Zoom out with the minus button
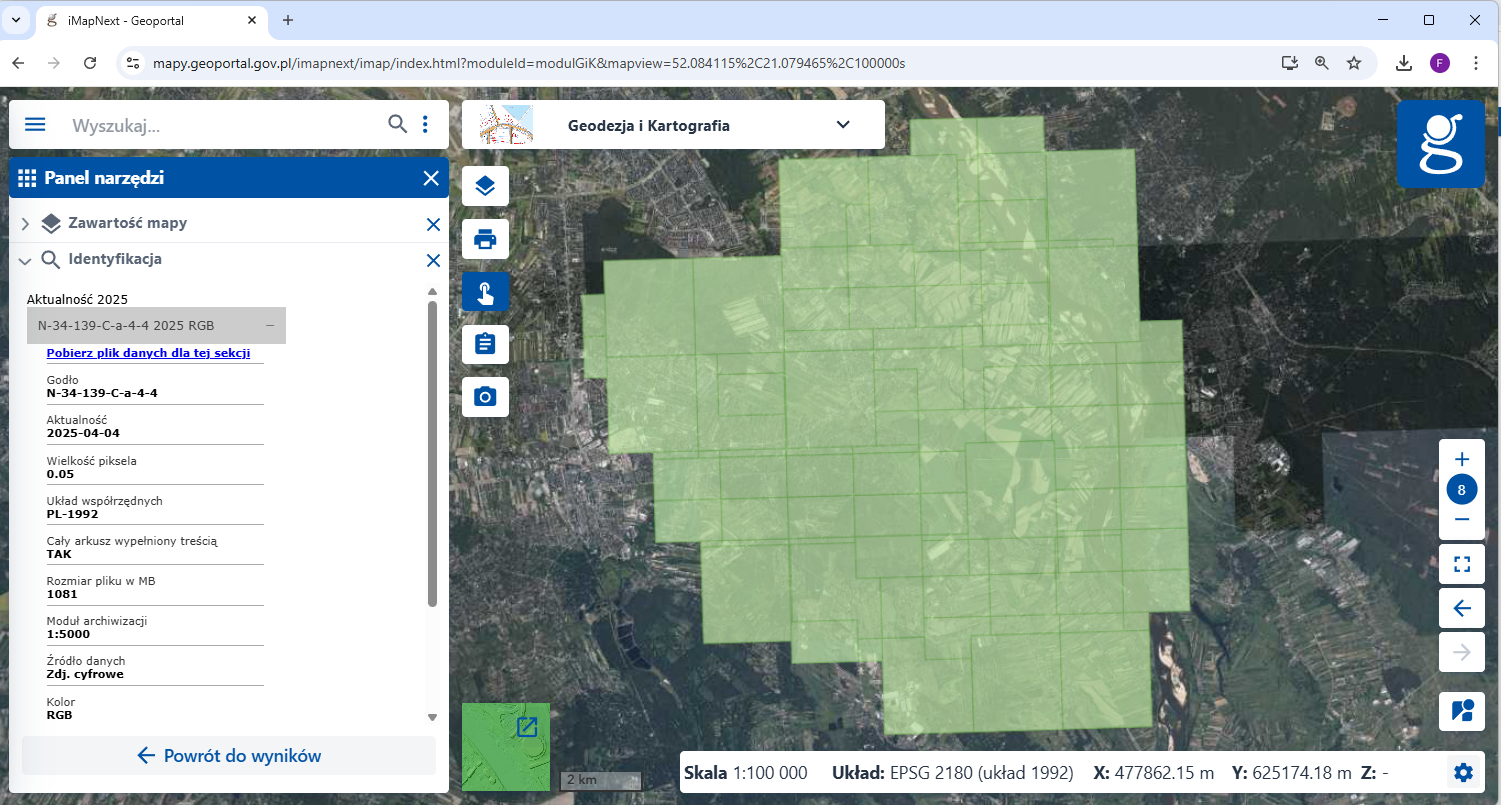The height and width of the screenshot is (805, 1501). pos(1461,520)
